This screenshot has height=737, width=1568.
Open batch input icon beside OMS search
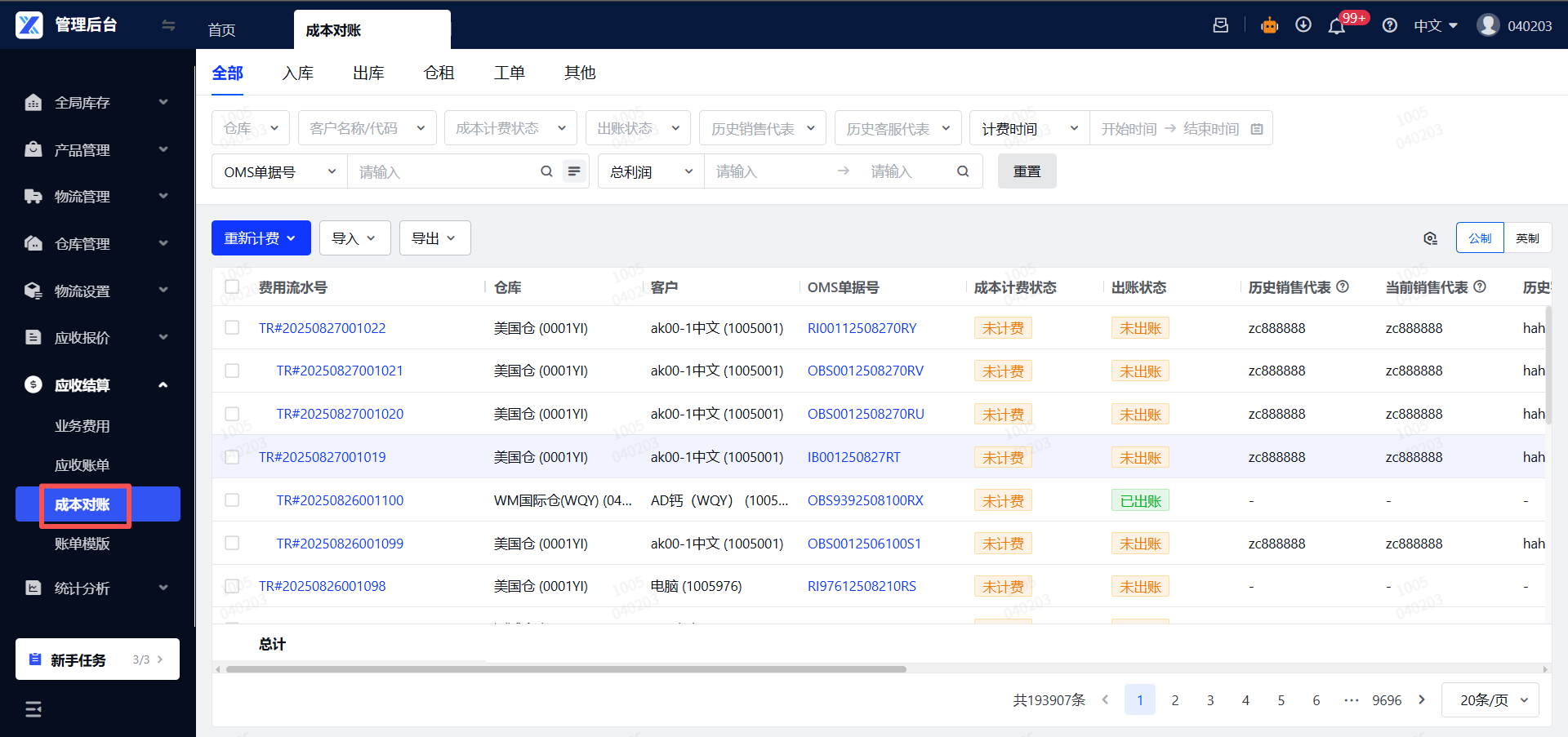pos(574,171)
